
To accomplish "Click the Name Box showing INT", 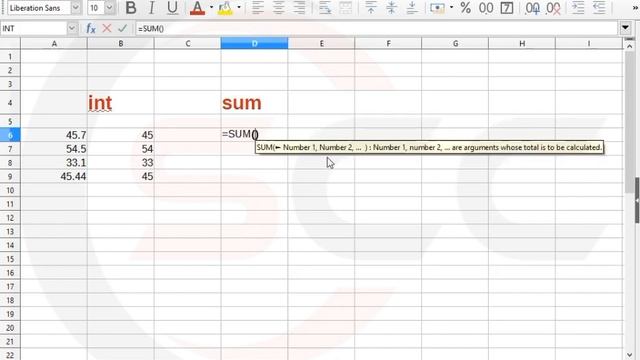I will [33, 29].
